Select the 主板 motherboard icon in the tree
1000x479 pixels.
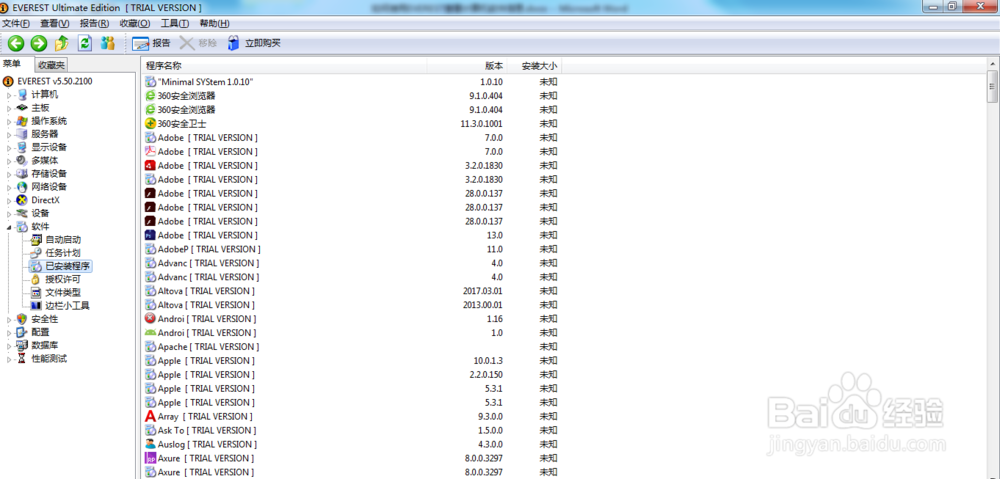click(22, 108)
